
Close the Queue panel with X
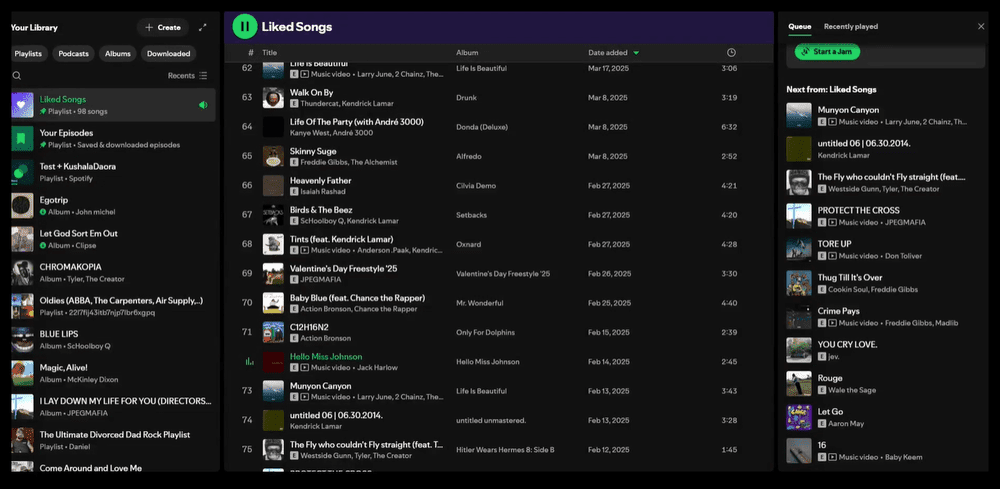pos(981,27)
